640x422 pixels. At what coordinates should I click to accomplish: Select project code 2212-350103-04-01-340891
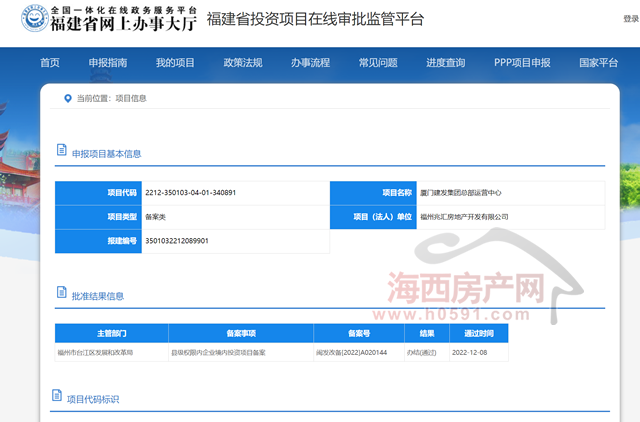point(191,193)
